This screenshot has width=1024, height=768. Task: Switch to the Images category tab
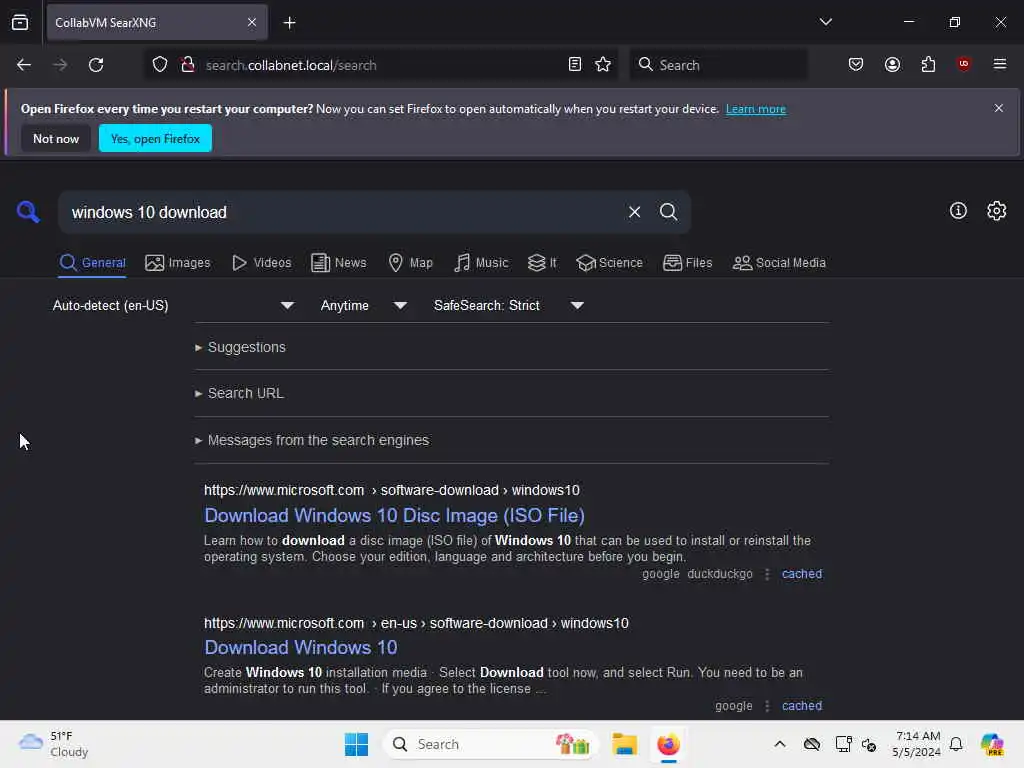pos(178,263)
